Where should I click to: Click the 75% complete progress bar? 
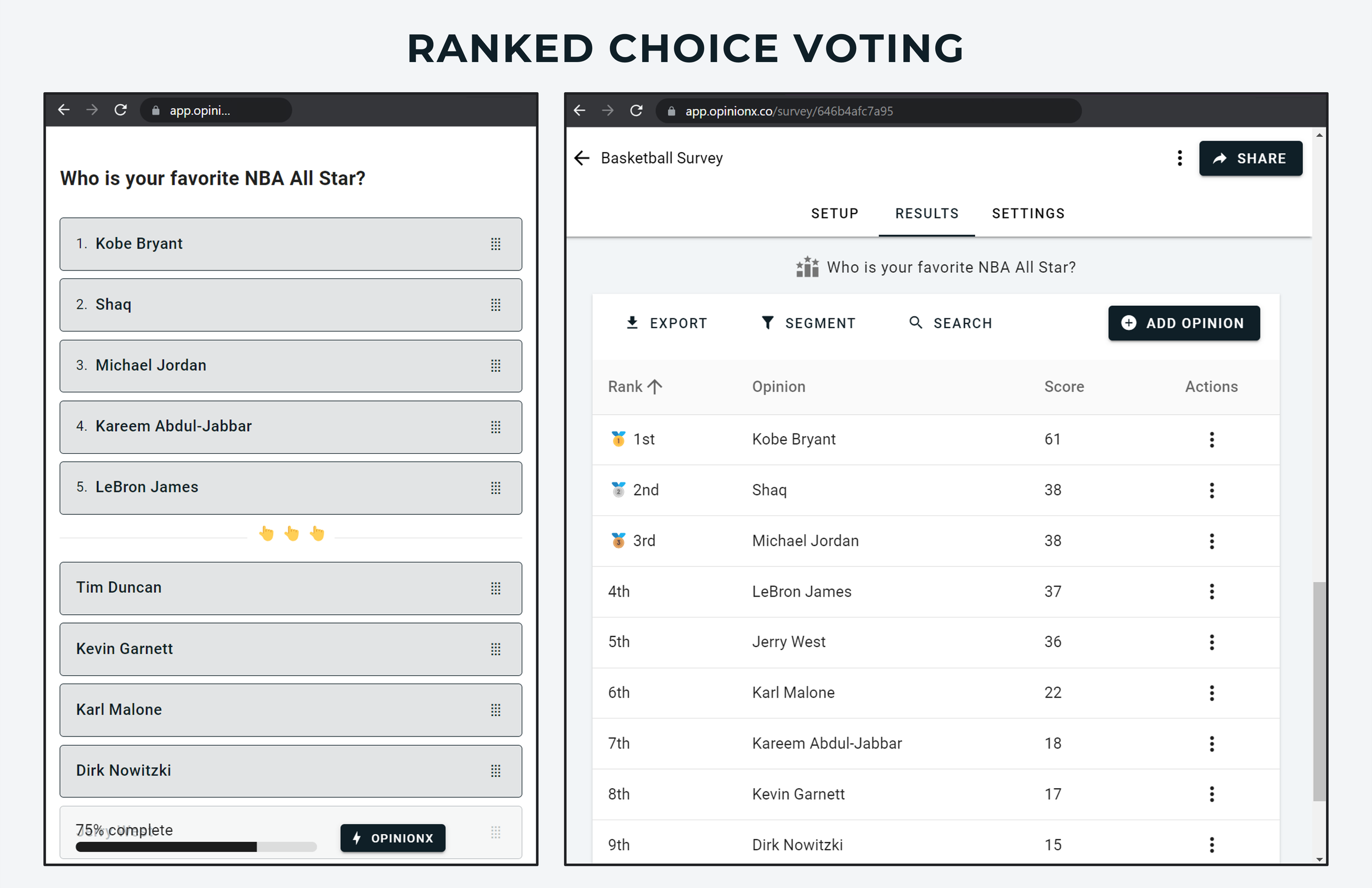[x=196, y=847]
